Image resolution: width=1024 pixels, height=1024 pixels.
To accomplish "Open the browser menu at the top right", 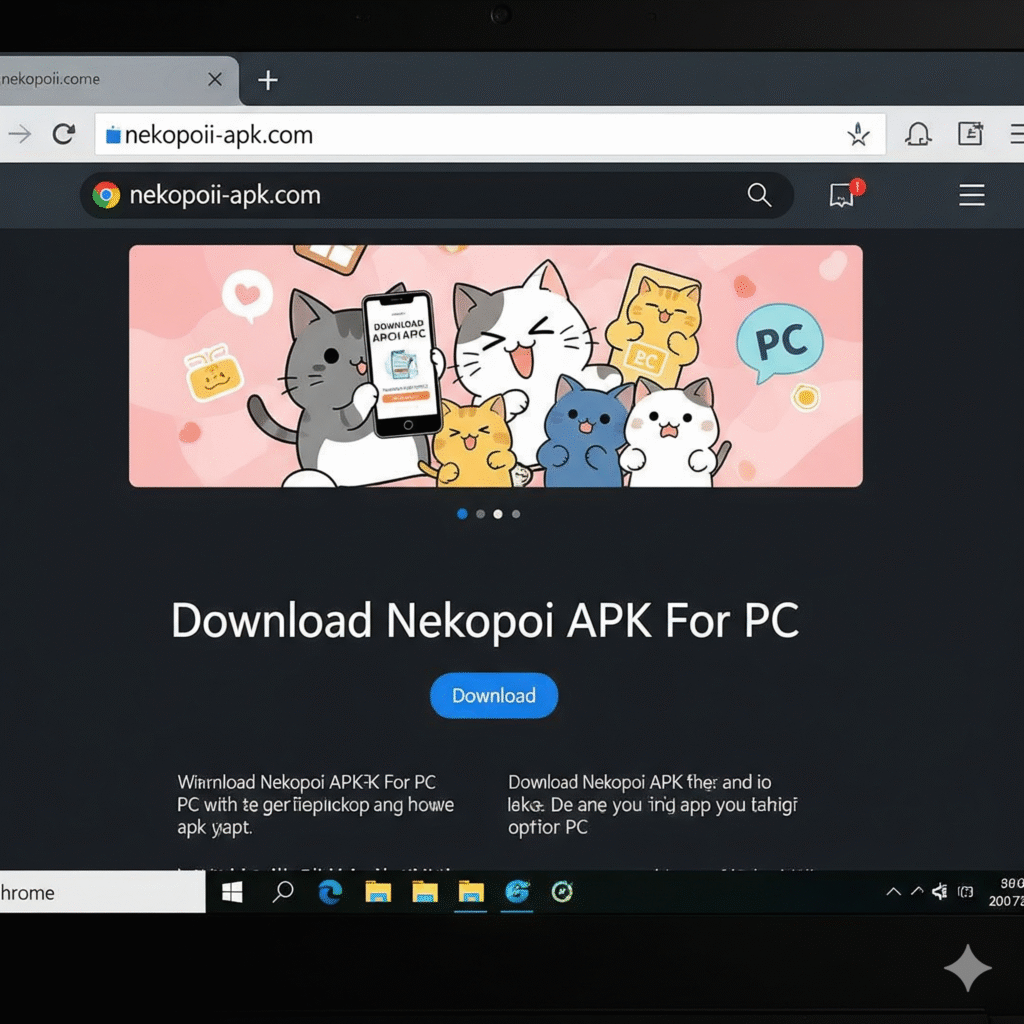I will [x=1018, y=133].
